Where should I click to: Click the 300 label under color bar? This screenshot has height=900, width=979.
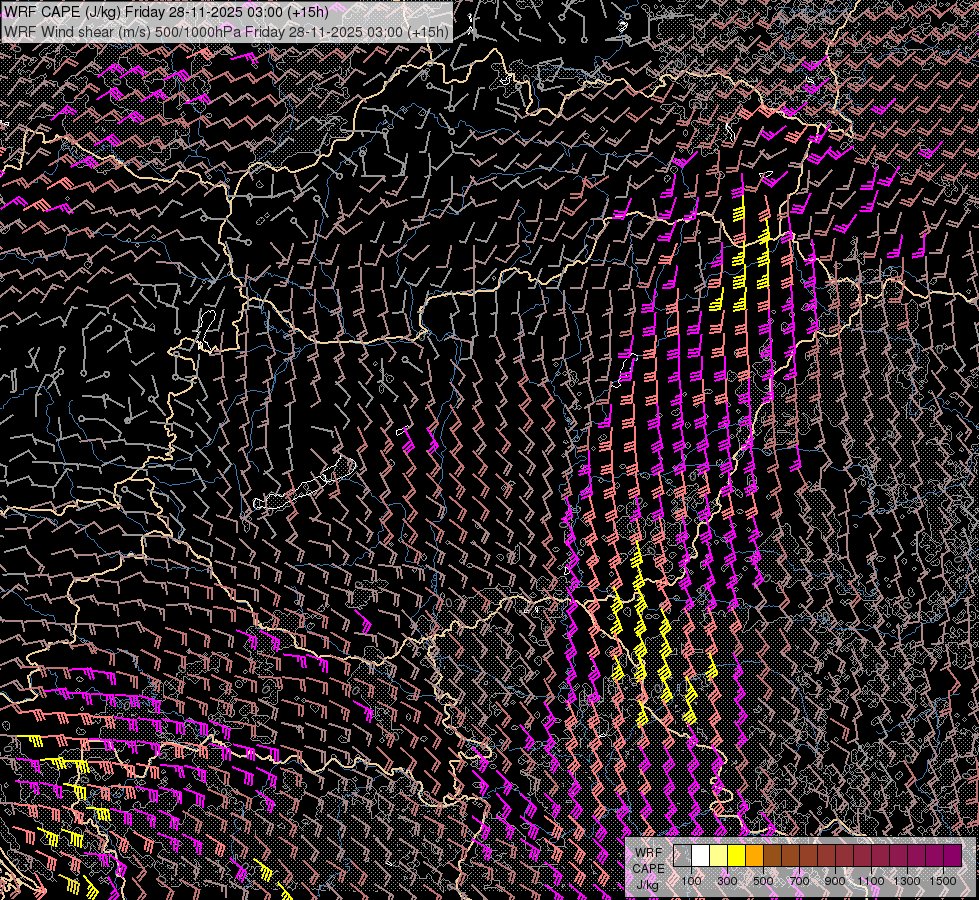727,881
